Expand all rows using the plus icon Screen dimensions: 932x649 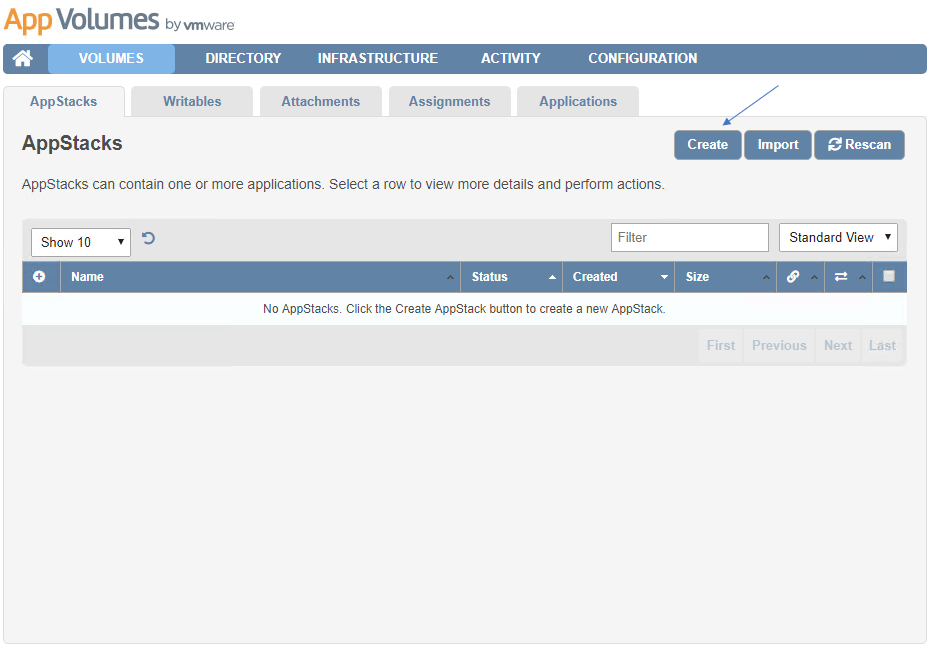[39, 276]
